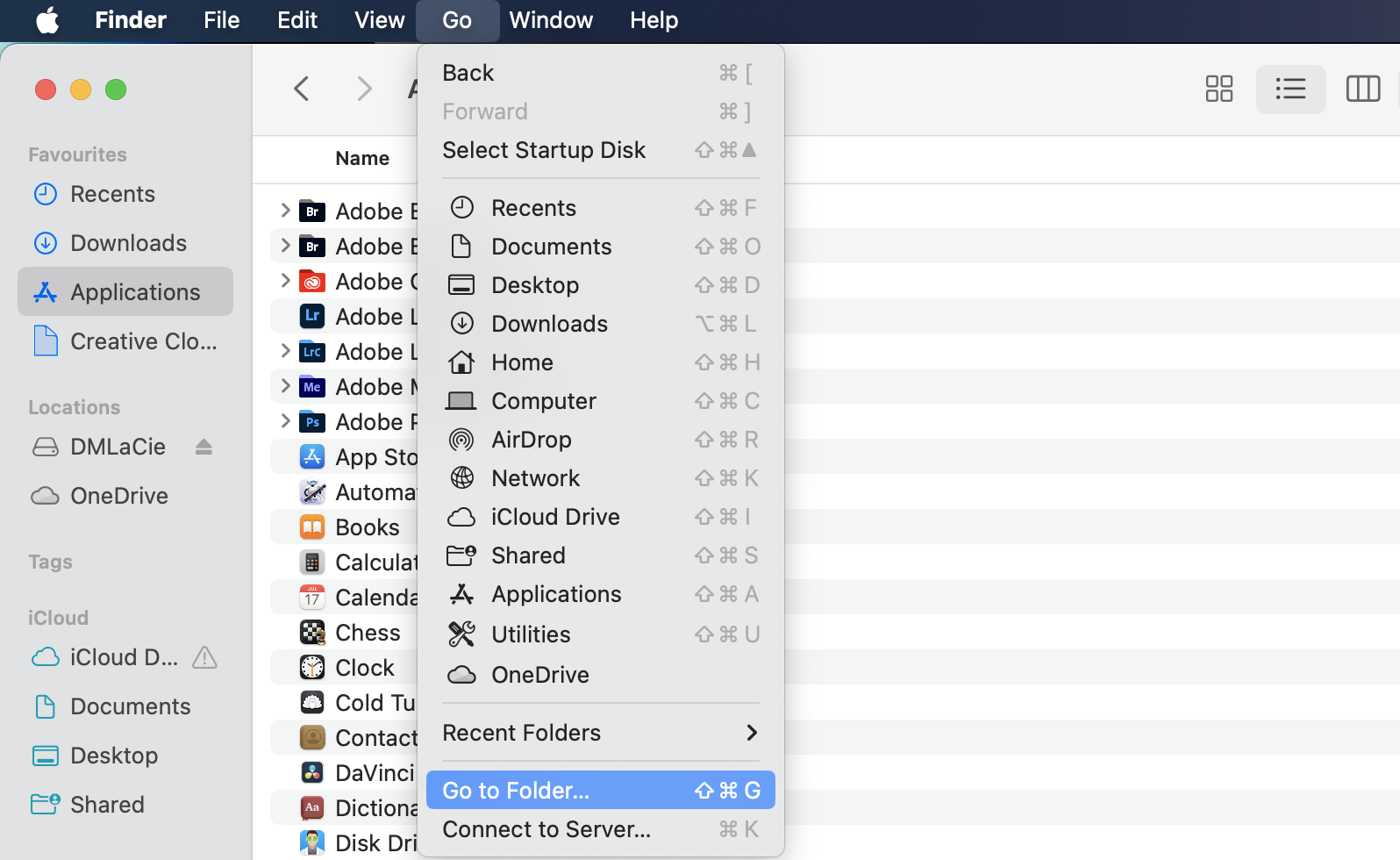
Task: Choose Home in the Go menu
Action: point(601,362)
